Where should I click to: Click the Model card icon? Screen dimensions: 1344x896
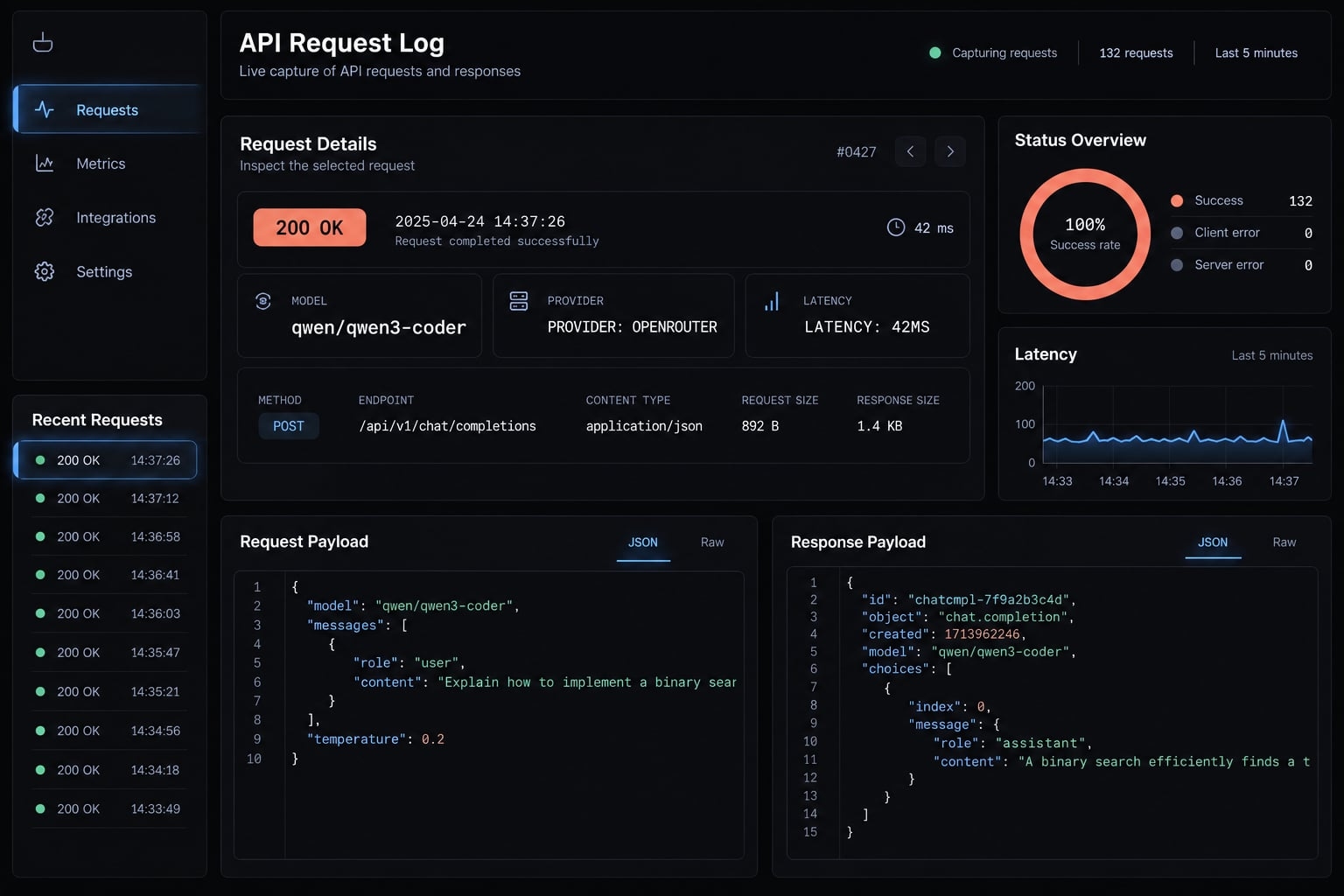263,301
